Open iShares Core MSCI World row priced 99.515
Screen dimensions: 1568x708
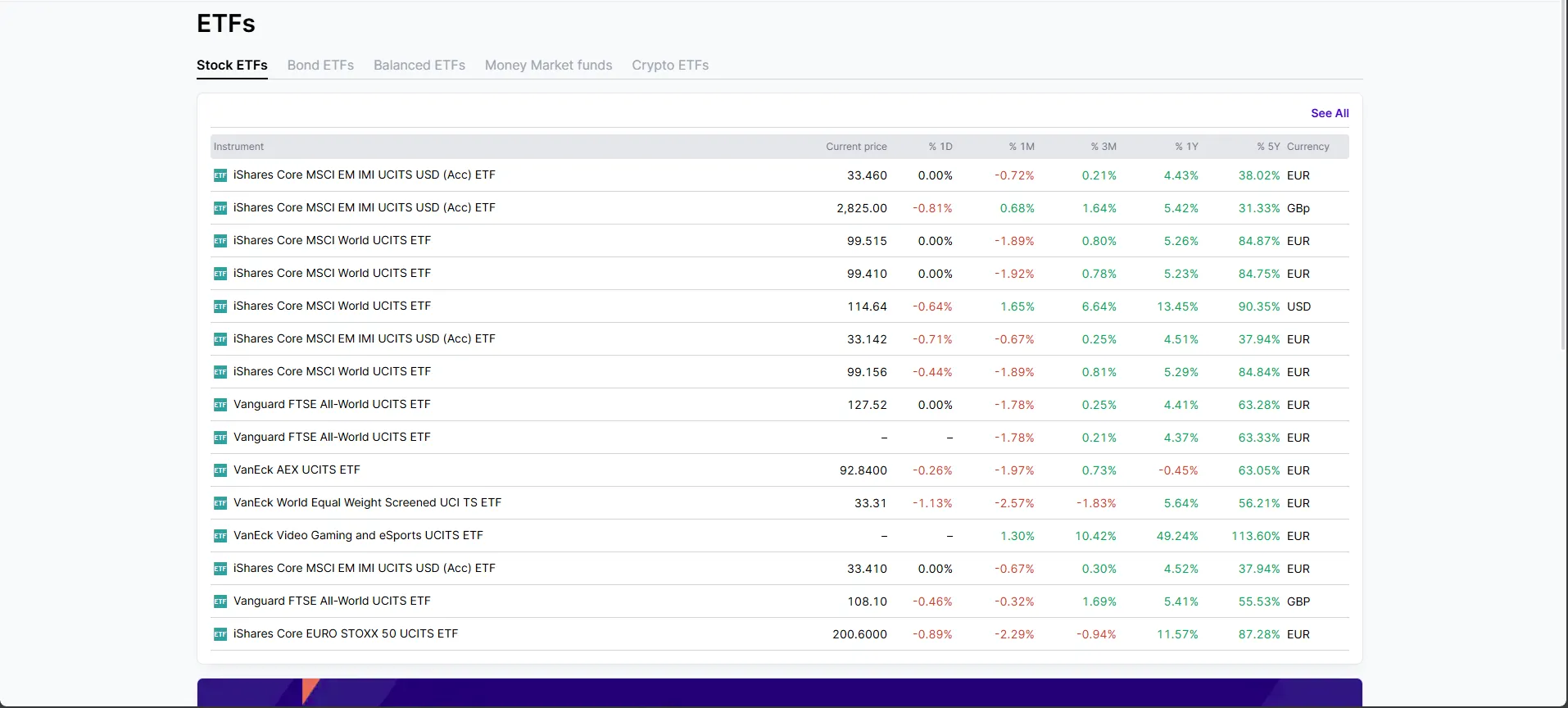pyautogui.click(x=332, y=240)
